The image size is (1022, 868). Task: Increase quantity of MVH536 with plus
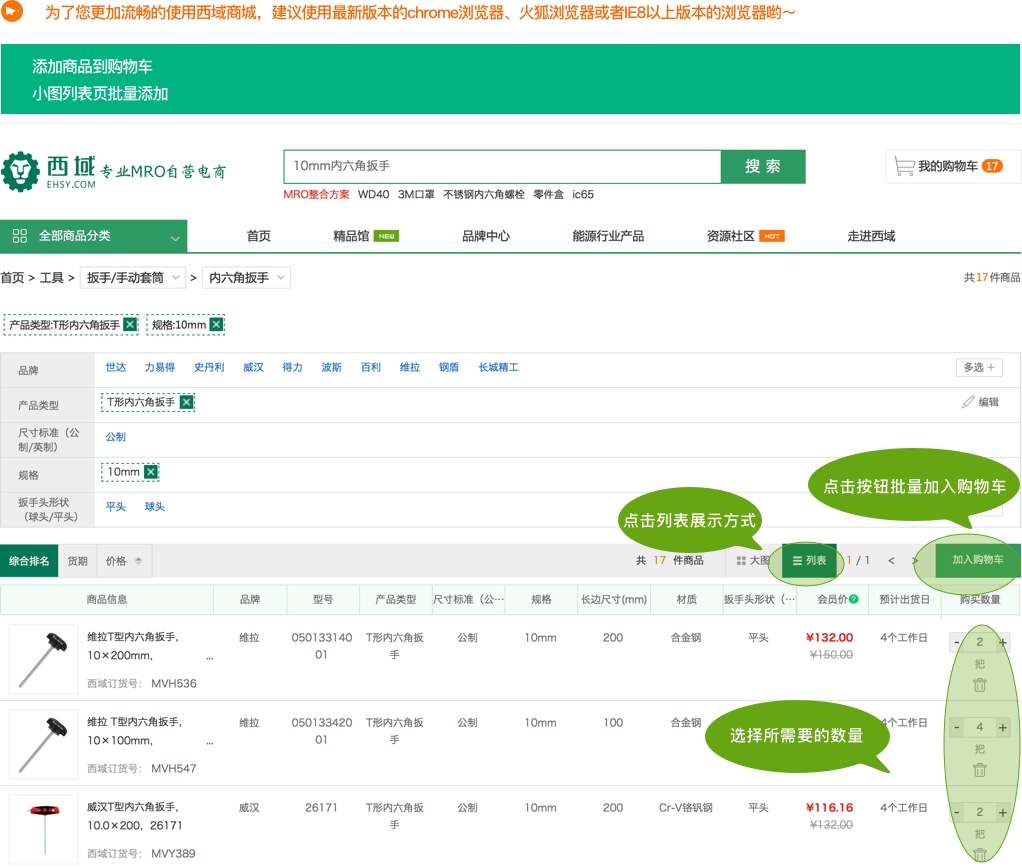[x=1003, y=642]
